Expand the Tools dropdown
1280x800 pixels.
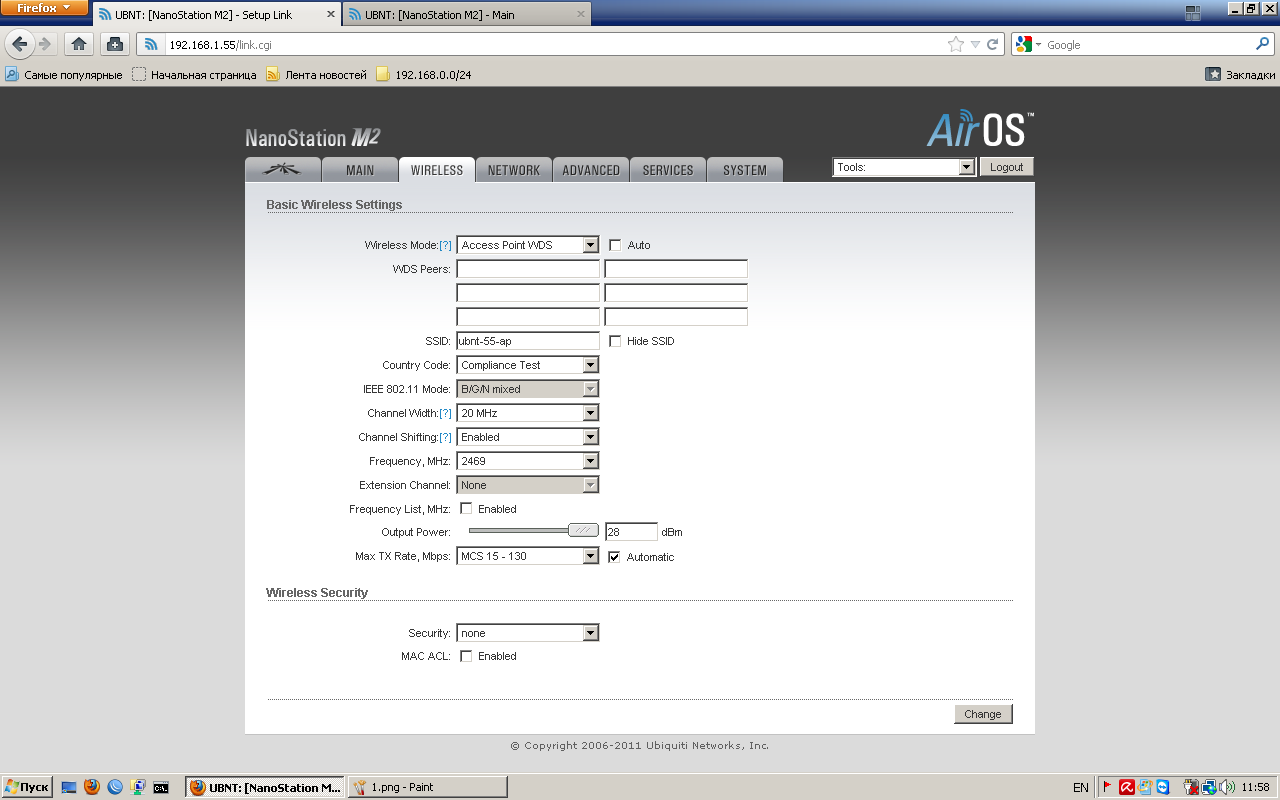tap(904, 167)
